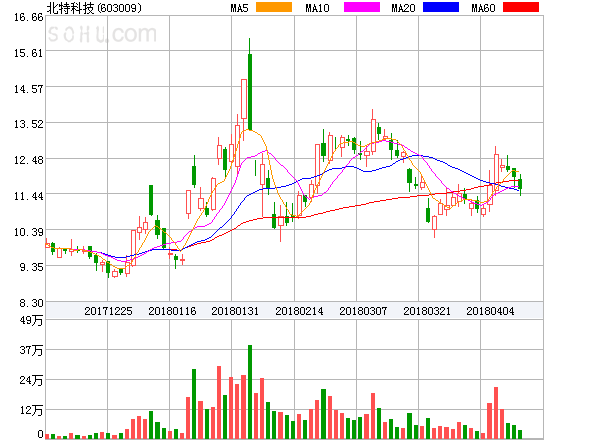The height and width of the screenshot is (440, 600).
Task: Click the magenta MA10 legend swatch
Action: (x=362, y=7)
